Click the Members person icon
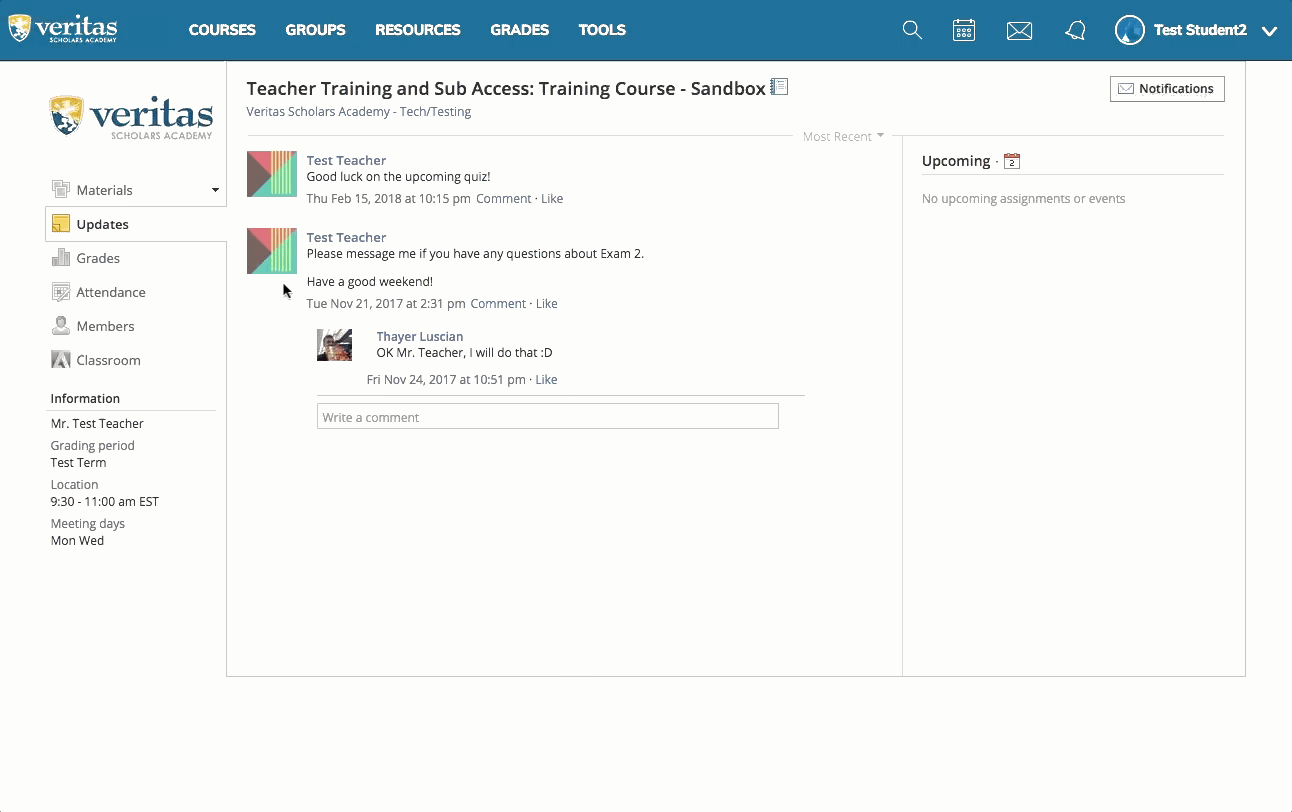Image resolution: width=1292 pixels, height=812 pixels. (x=61, y=326)
